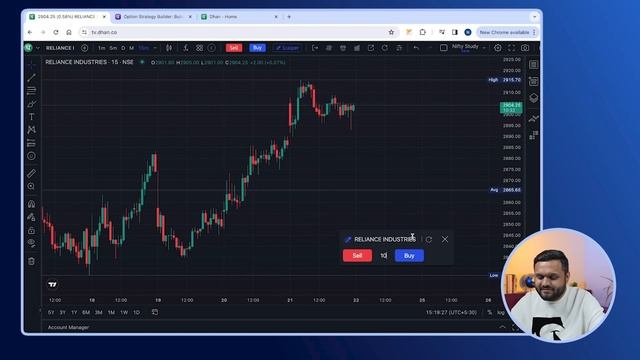Open the Indicators menu
The width and height of the screenshot is (640, 360).
click(x=186, y=48)
